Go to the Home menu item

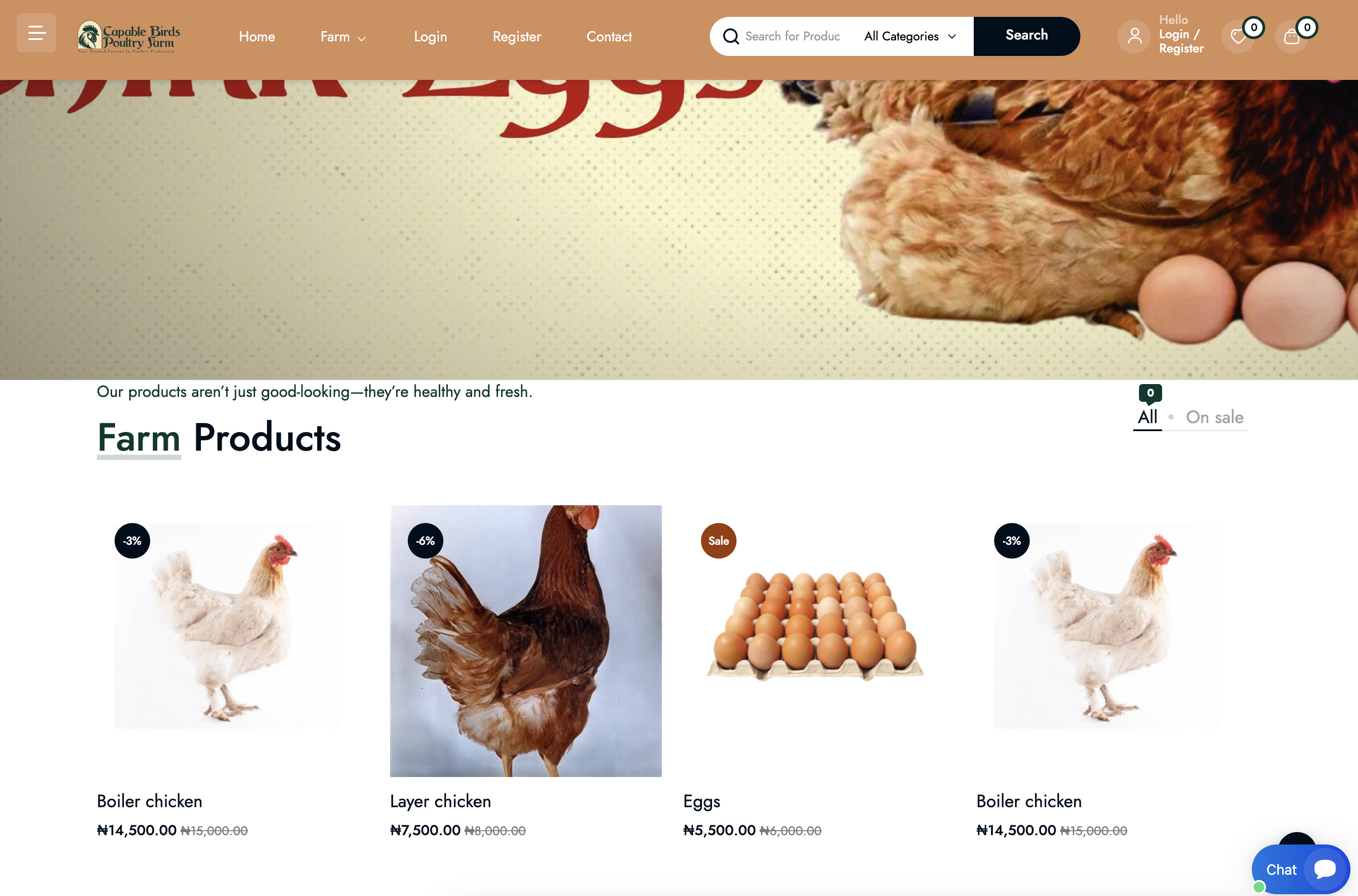pyautogui.click(x=257, y=36)
